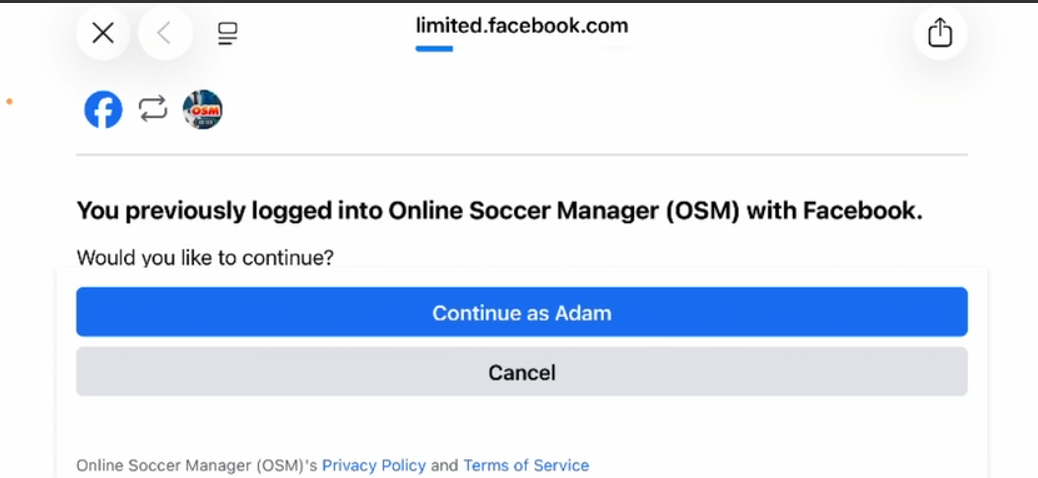The image size is (1038, 478).
Task: Open the Privacy Policy link
Action: (x=374, y=465)
